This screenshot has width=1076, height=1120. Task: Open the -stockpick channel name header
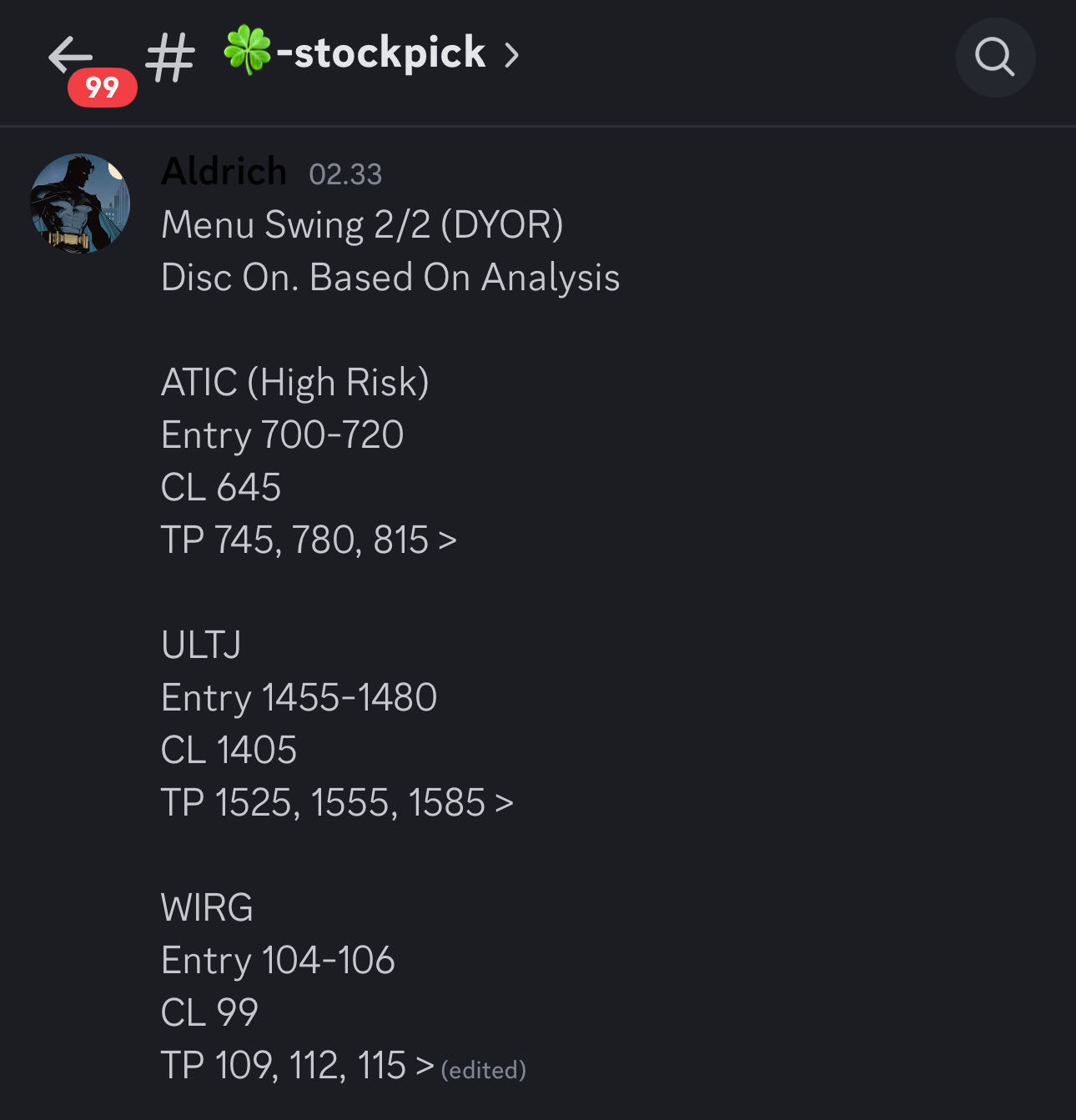pos(381,53)
